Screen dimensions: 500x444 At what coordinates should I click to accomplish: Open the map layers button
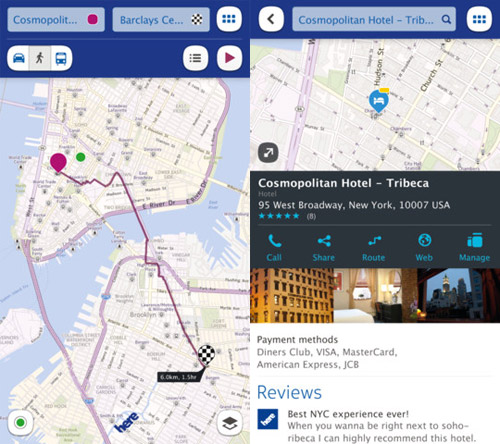[230, 423]
